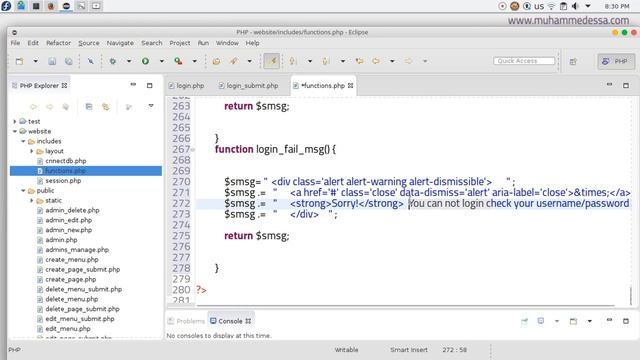Screen dimensions: 640x360
Task: Click the Save toolbar icon
Action: pyautogui.click(x=52, y=61)
